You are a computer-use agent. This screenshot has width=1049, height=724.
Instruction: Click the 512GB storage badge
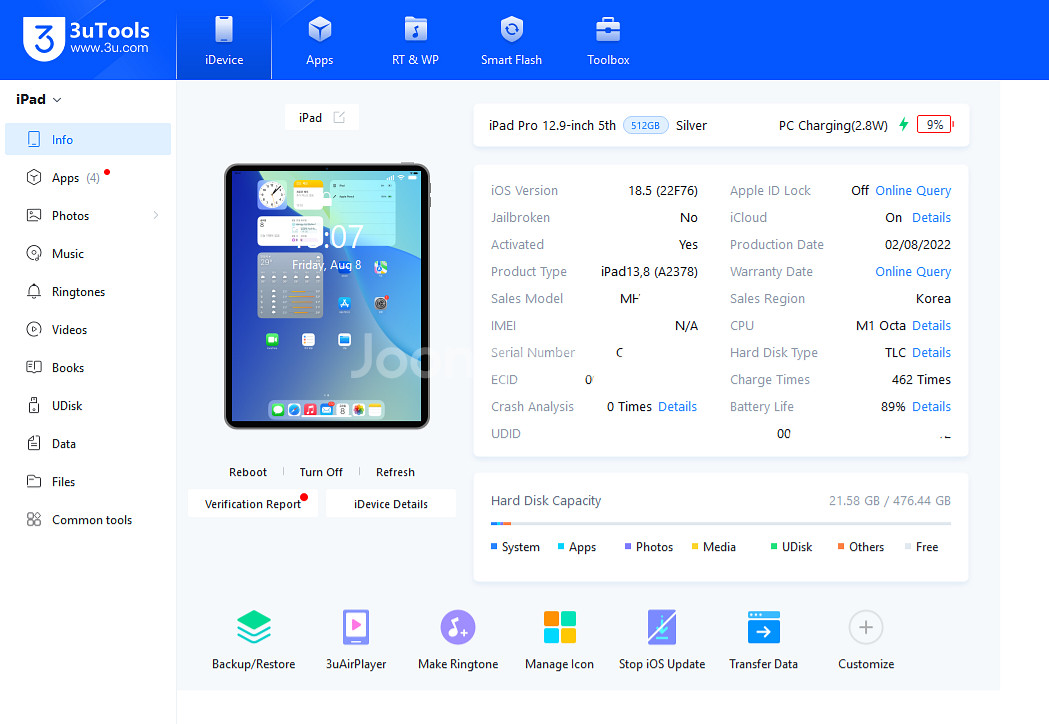coord(645,125)
